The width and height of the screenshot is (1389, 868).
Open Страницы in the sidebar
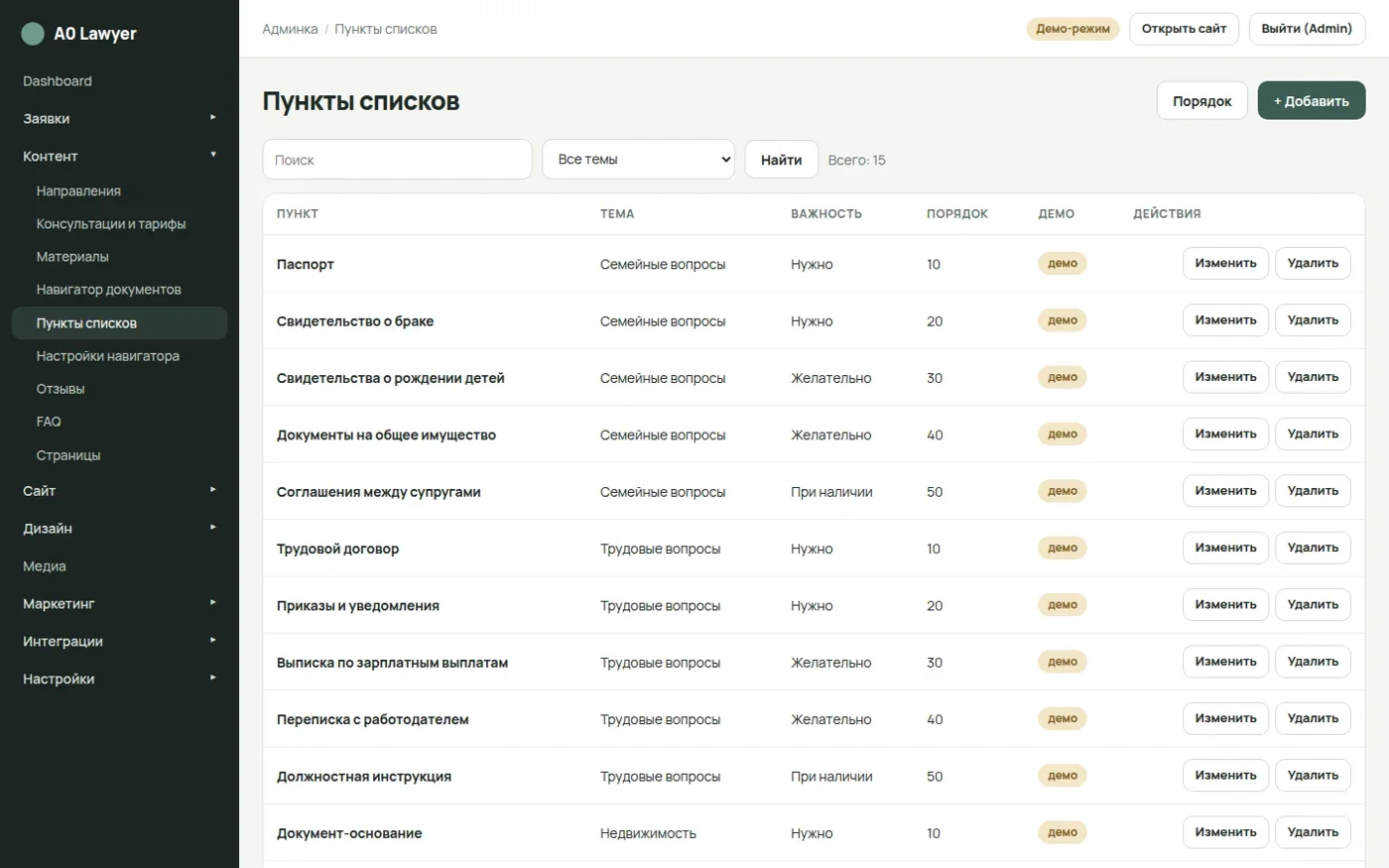point(119,455)
